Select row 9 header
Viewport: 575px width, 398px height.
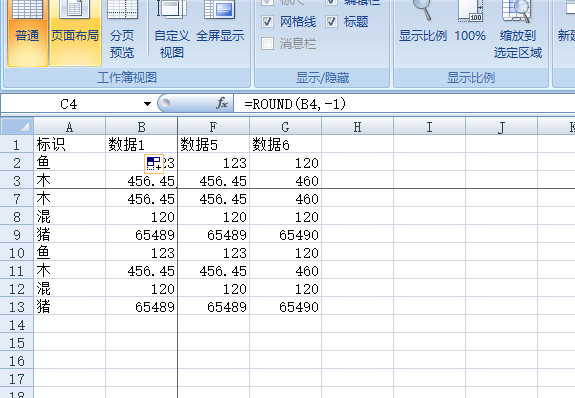click(x=17, y=234)
